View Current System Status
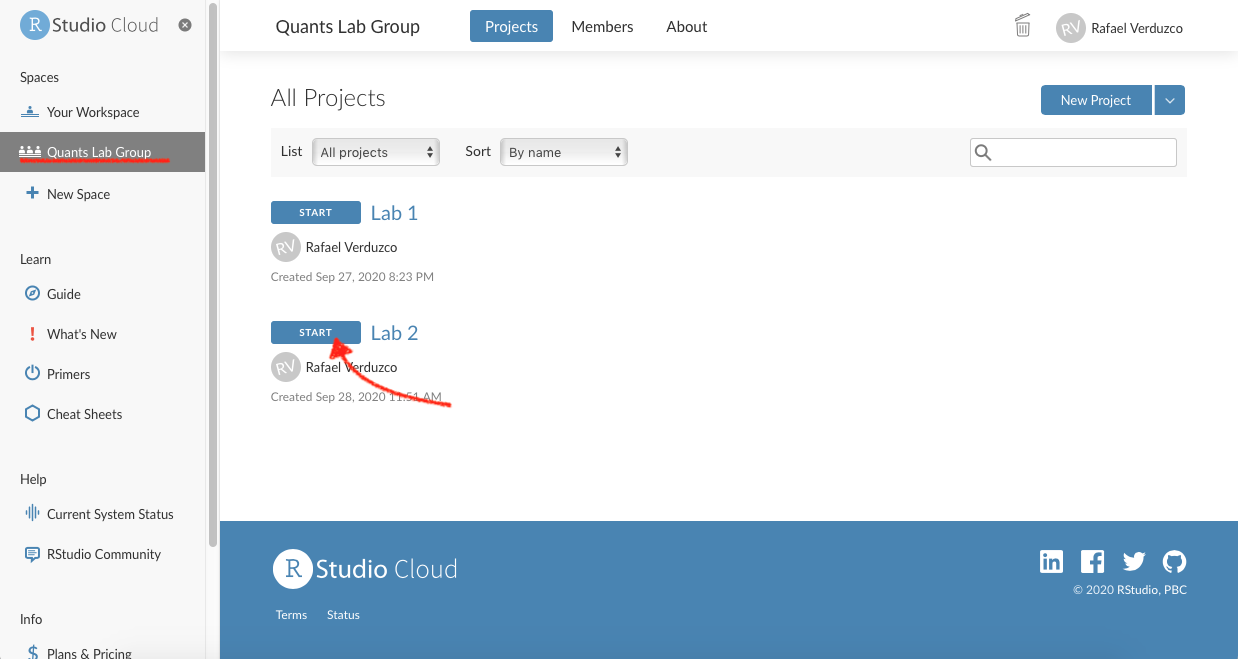The height and width of the screenshot is (659, 1238). pyautogui.click(x=110, y=514)
